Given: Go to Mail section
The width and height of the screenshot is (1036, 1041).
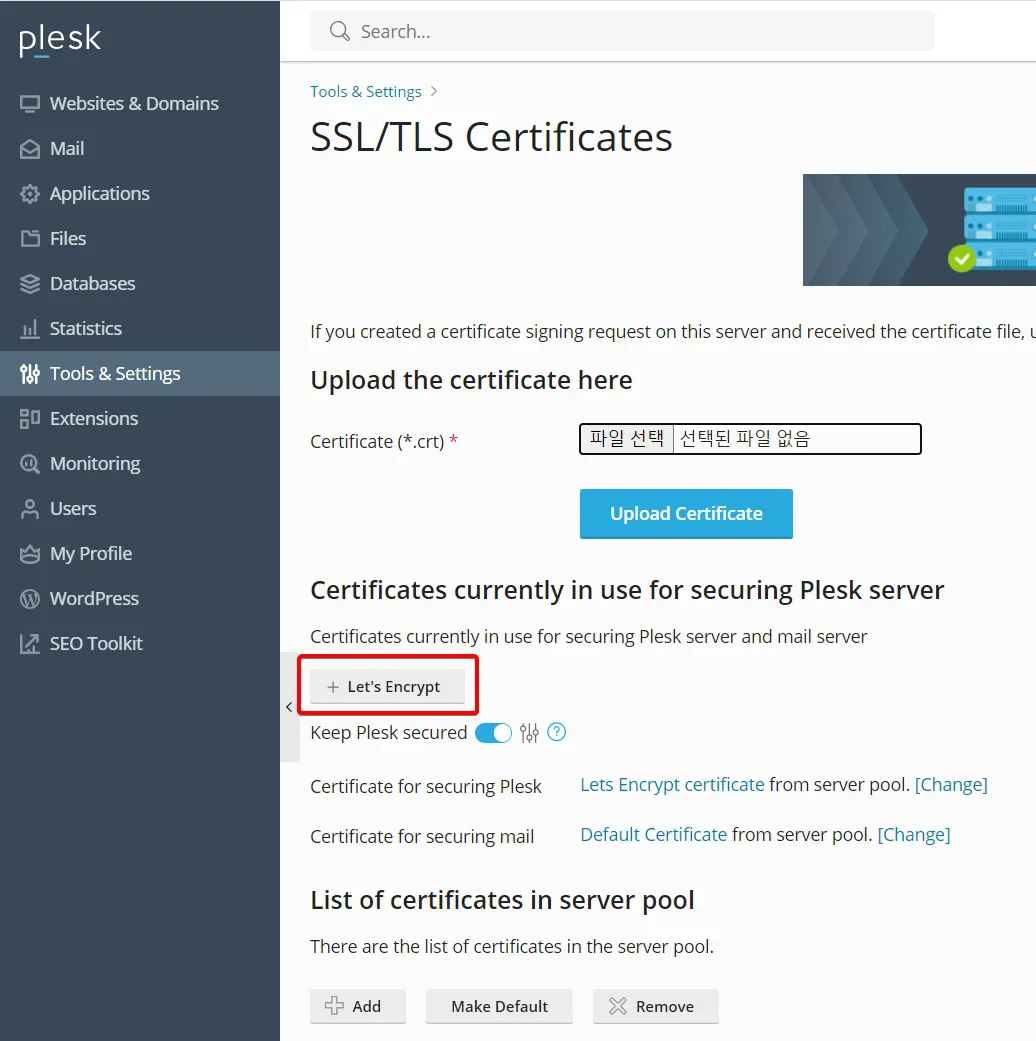Looking at the screenshot, I should tap(140, 149).
